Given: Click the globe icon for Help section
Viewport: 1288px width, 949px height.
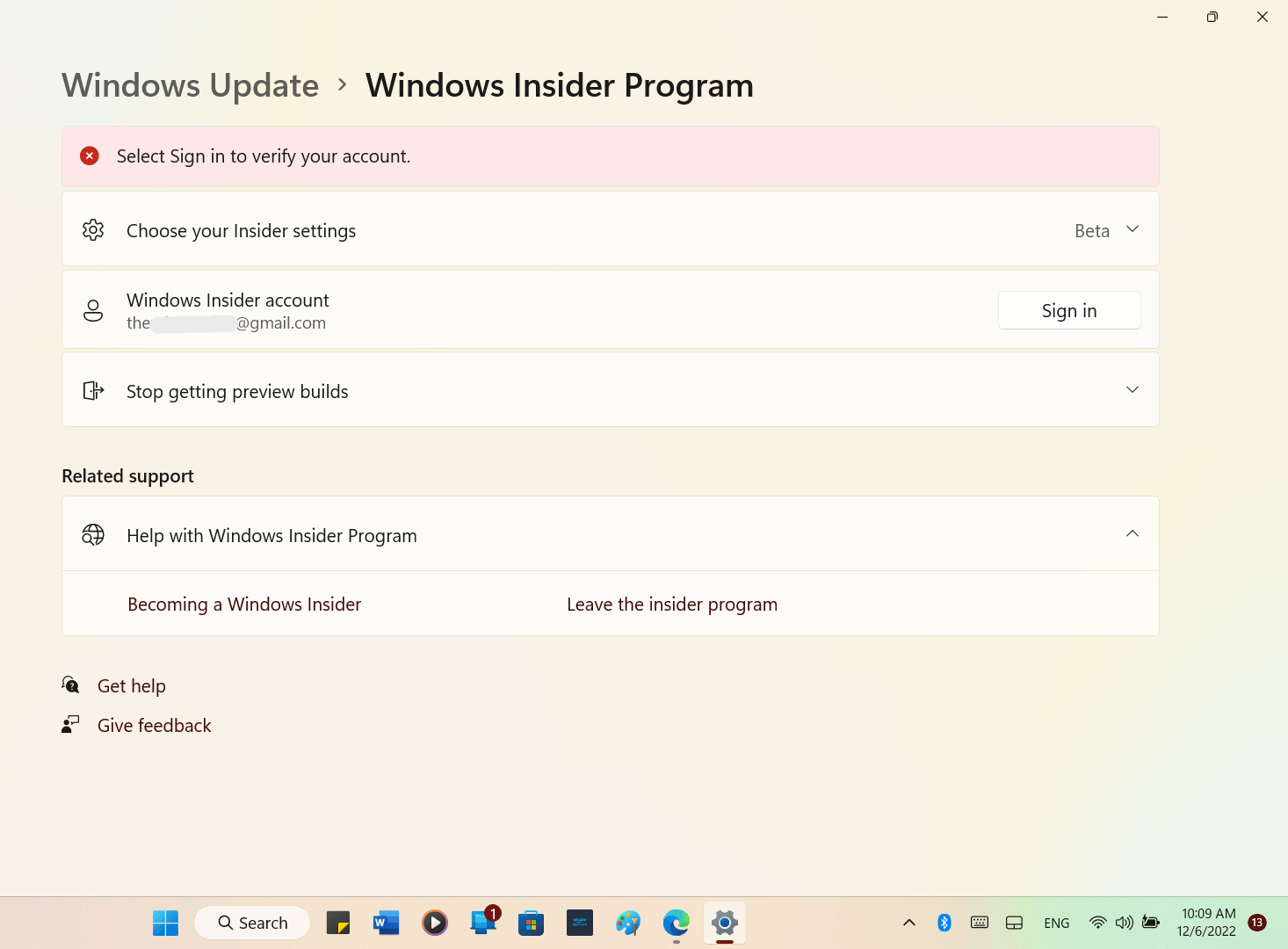Looking at the screenshot, I should click(x=93, y=534).
